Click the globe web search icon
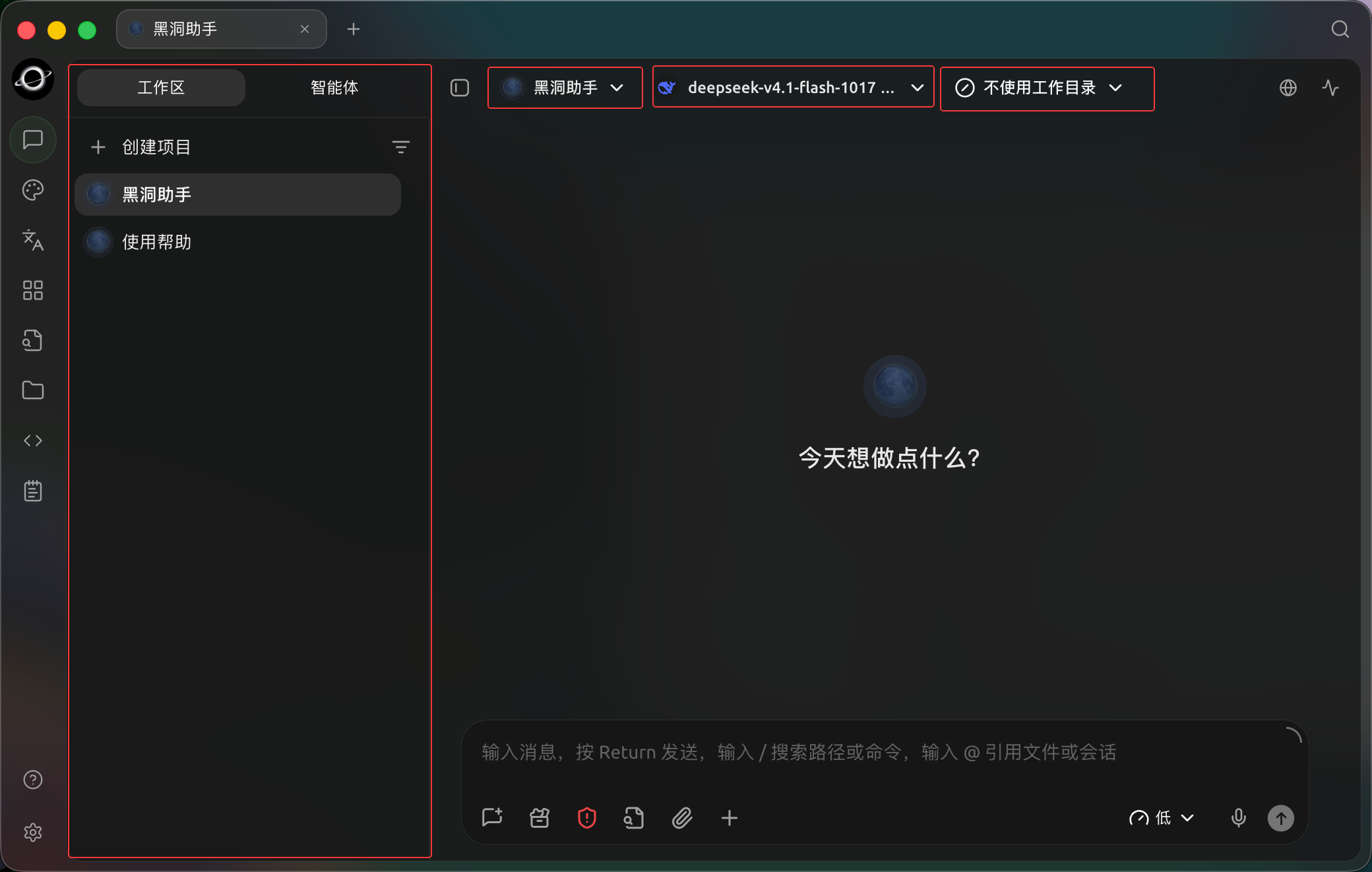The image size is (1372, 872). pos(1288,88)
